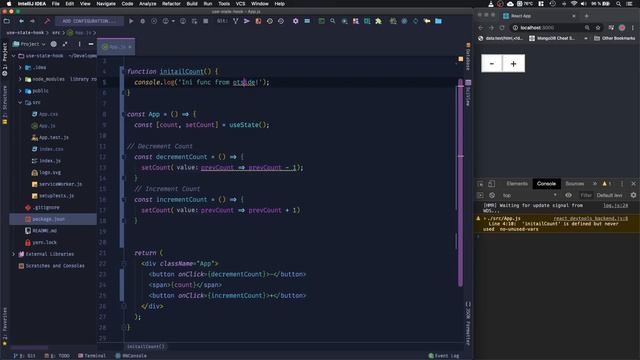Open the Navigate menu
This screenshot has height=360, width=640.
106,4
